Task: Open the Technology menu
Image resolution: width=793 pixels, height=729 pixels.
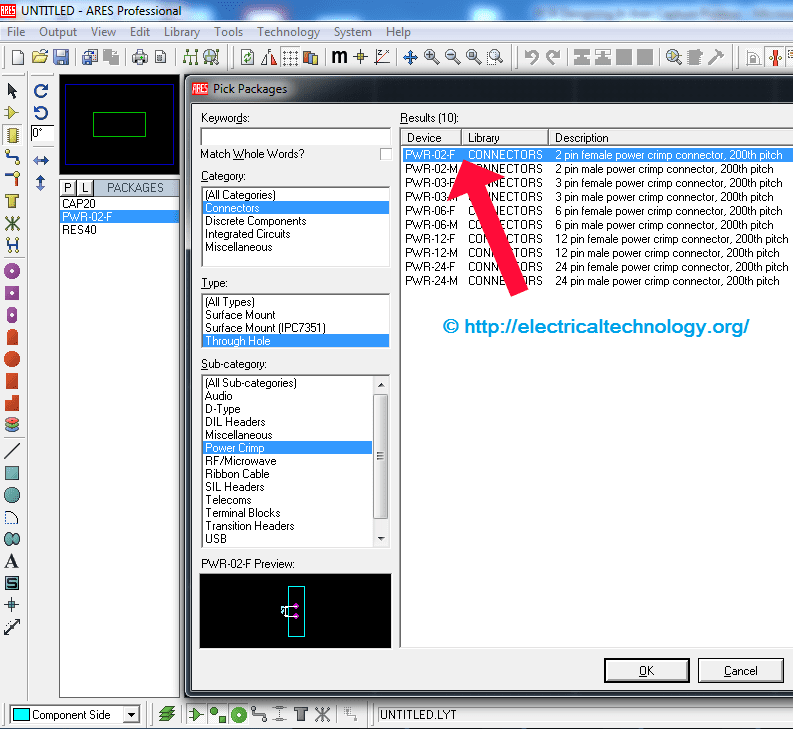Action: coord(289,32)
